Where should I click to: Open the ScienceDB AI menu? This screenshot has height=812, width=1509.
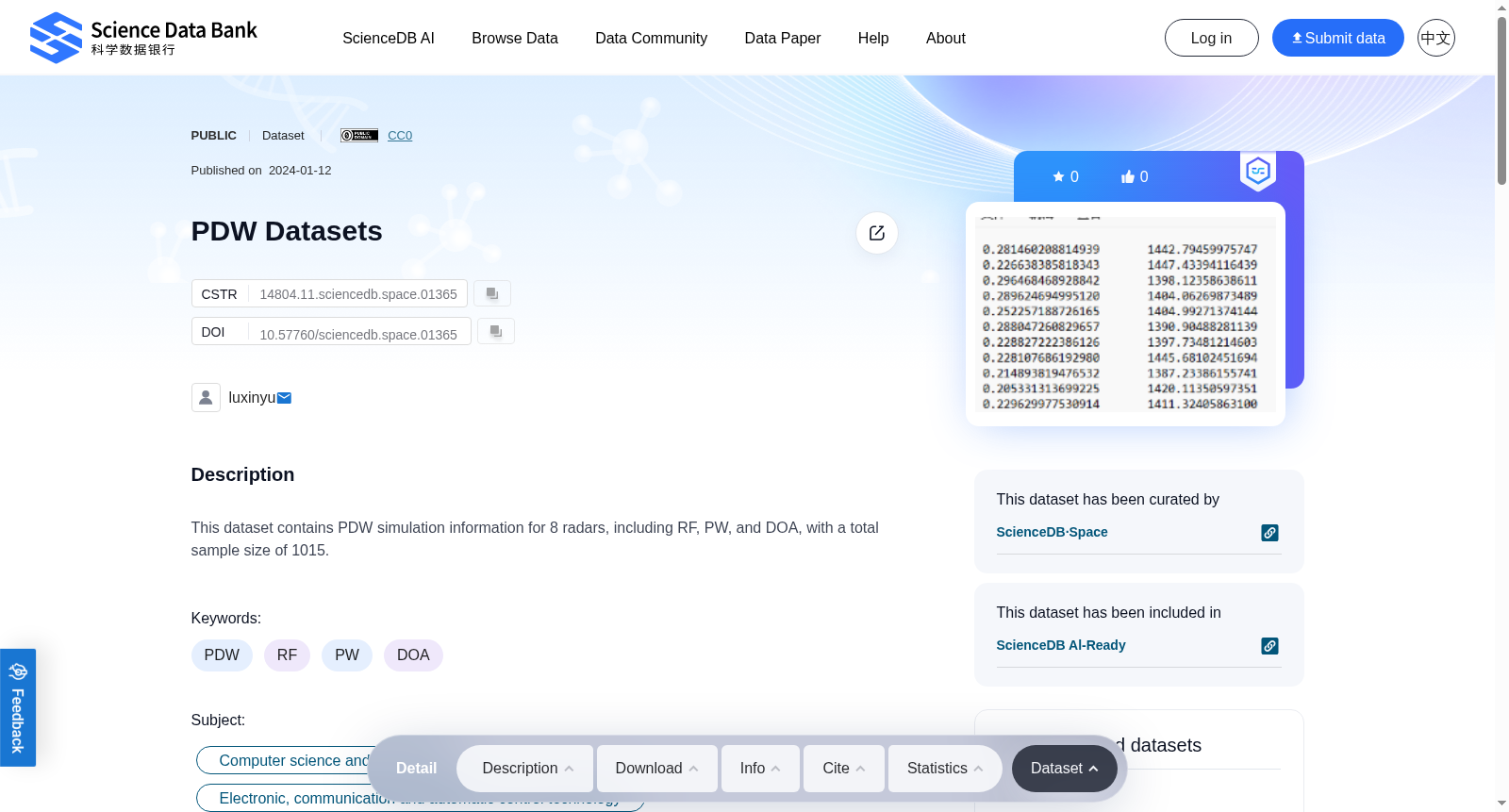pyautogui.click(x=389, y=38)
